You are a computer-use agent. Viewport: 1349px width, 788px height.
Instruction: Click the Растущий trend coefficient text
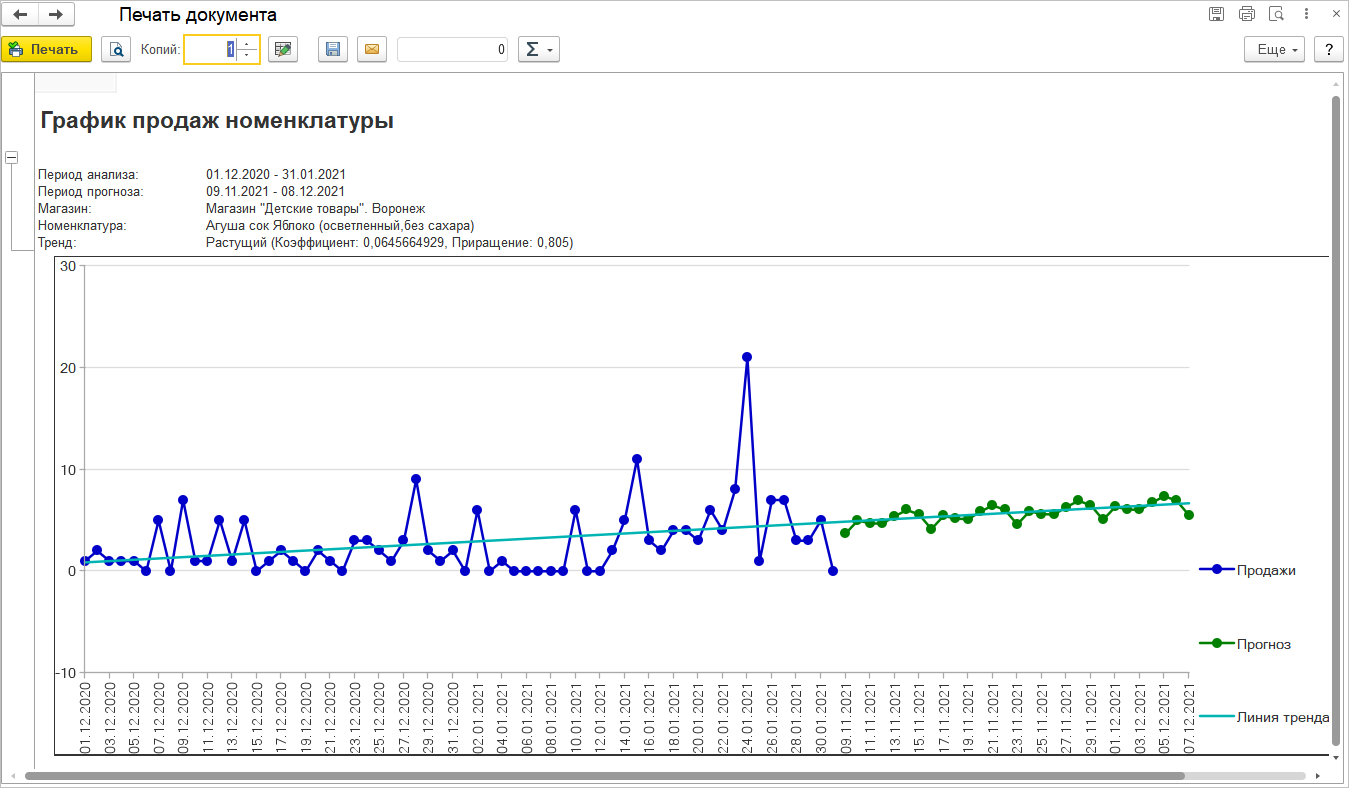[389, 242]
